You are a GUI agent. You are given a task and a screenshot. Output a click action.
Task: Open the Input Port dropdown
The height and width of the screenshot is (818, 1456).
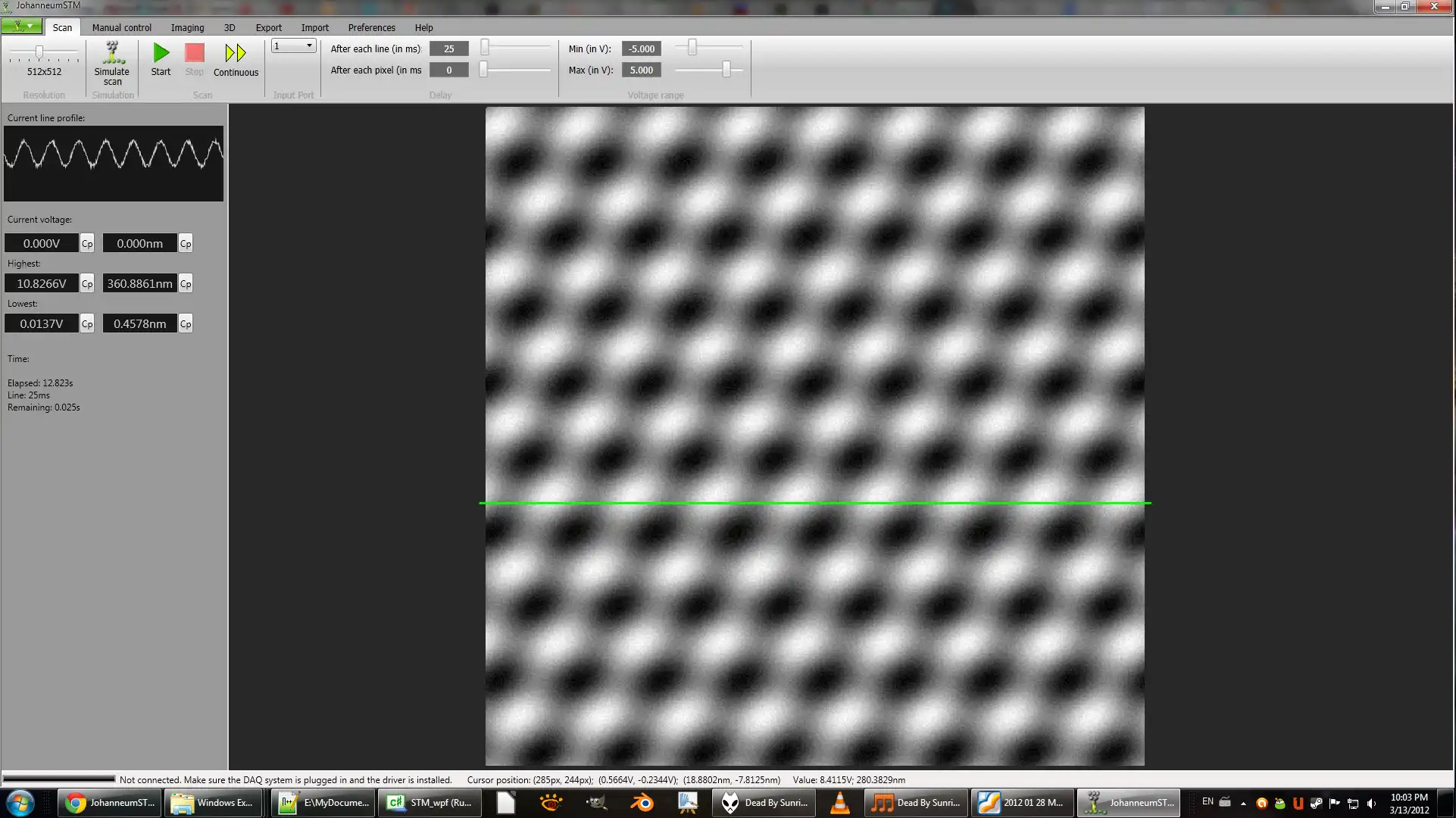tap(293, 46)
